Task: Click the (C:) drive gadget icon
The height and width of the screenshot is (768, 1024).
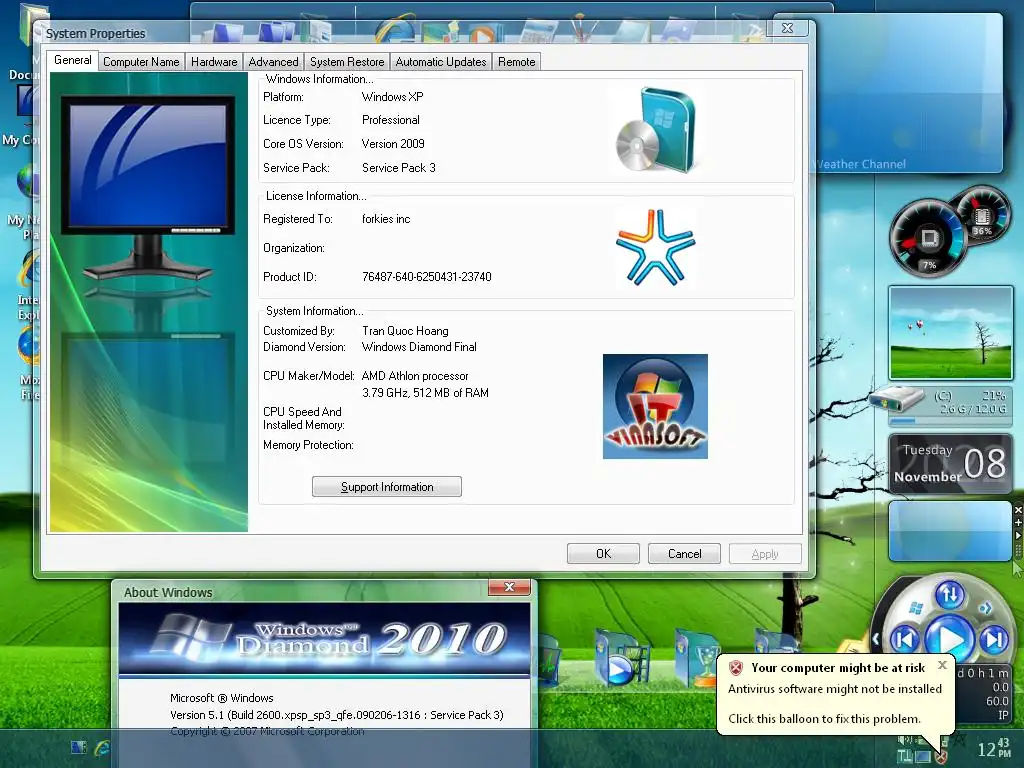Action: pos(896,398)
